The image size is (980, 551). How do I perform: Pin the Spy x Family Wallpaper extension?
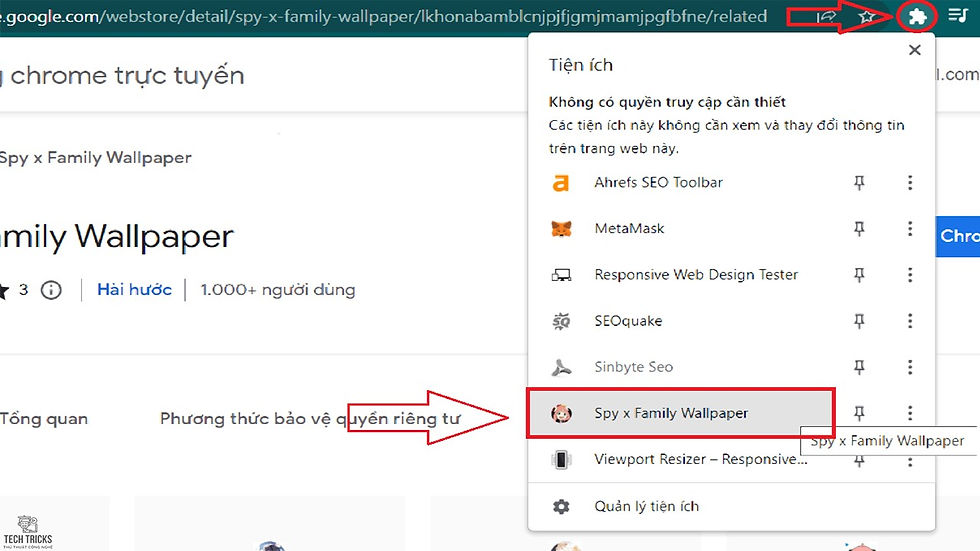point(859,413)
